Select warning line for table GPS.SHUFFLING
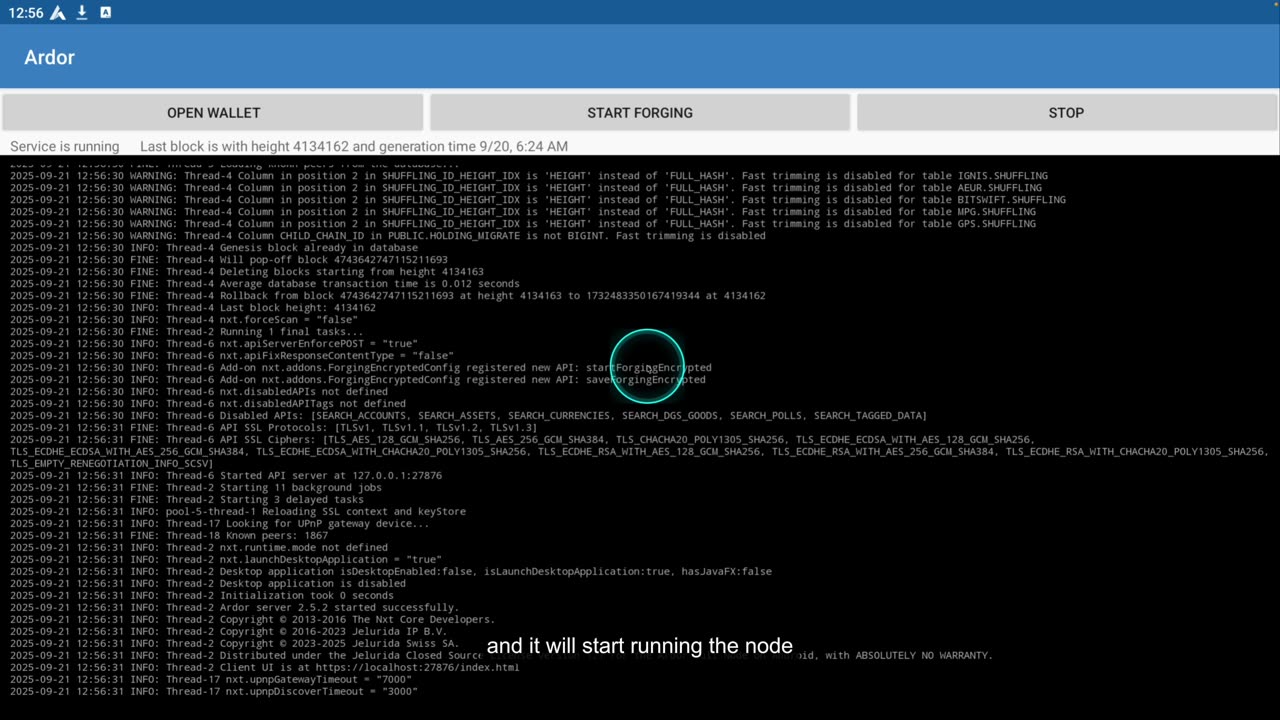Screen dimensions: 1280x720 pyautogui.click(x=523, y=224)
